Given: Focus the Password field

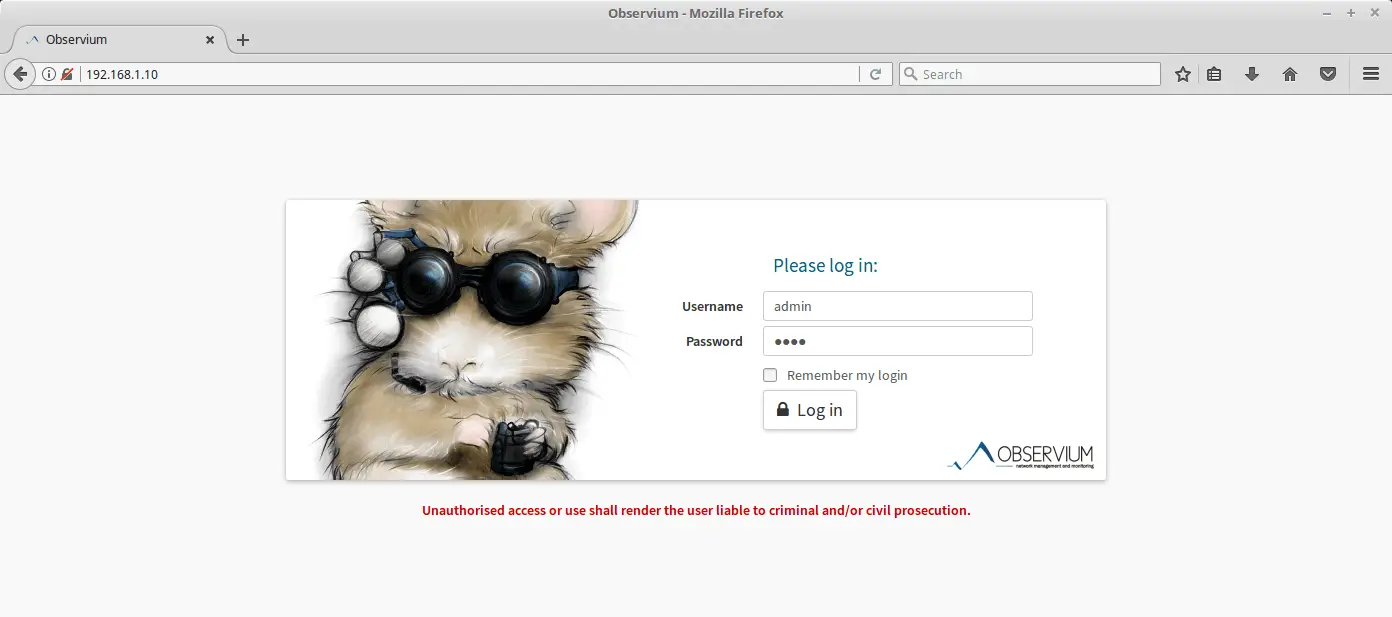Looking at the screenshot, I should click(x=897, y=341).
